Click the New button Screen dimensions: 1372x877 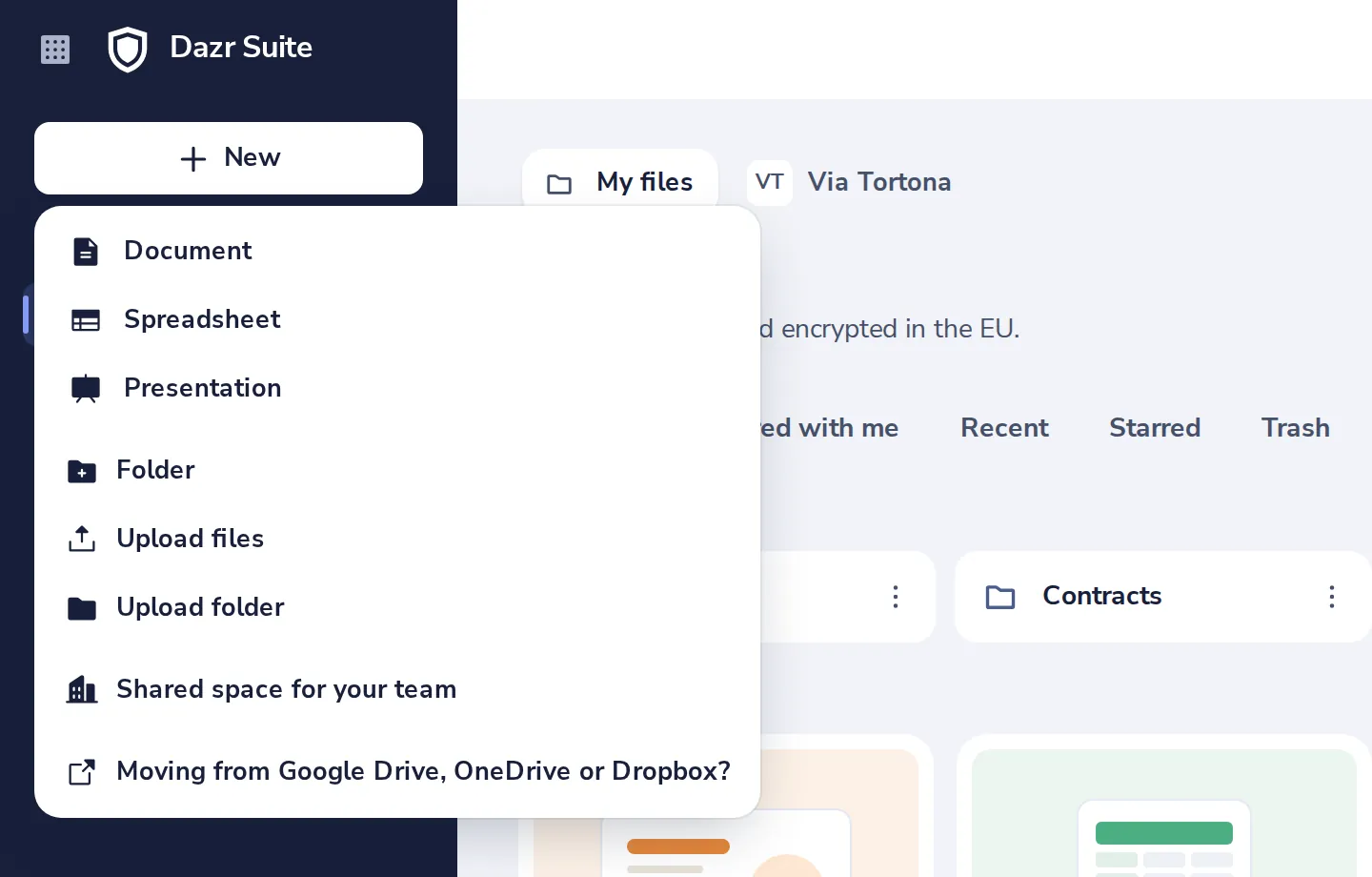229,158
